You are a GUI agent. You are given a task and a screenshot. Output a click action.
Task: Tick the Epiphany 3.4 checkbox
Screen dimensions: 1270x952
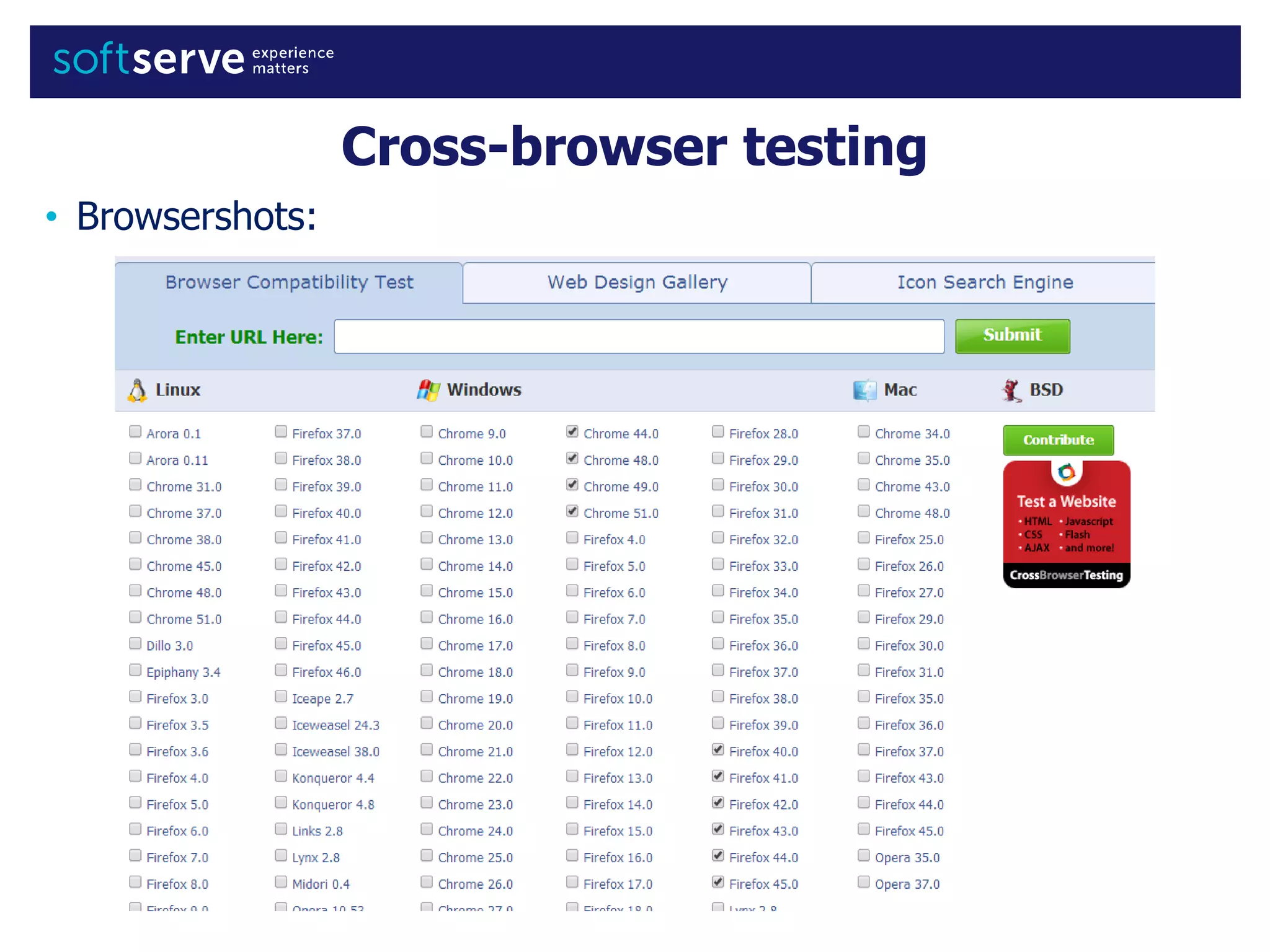(135, 670)
